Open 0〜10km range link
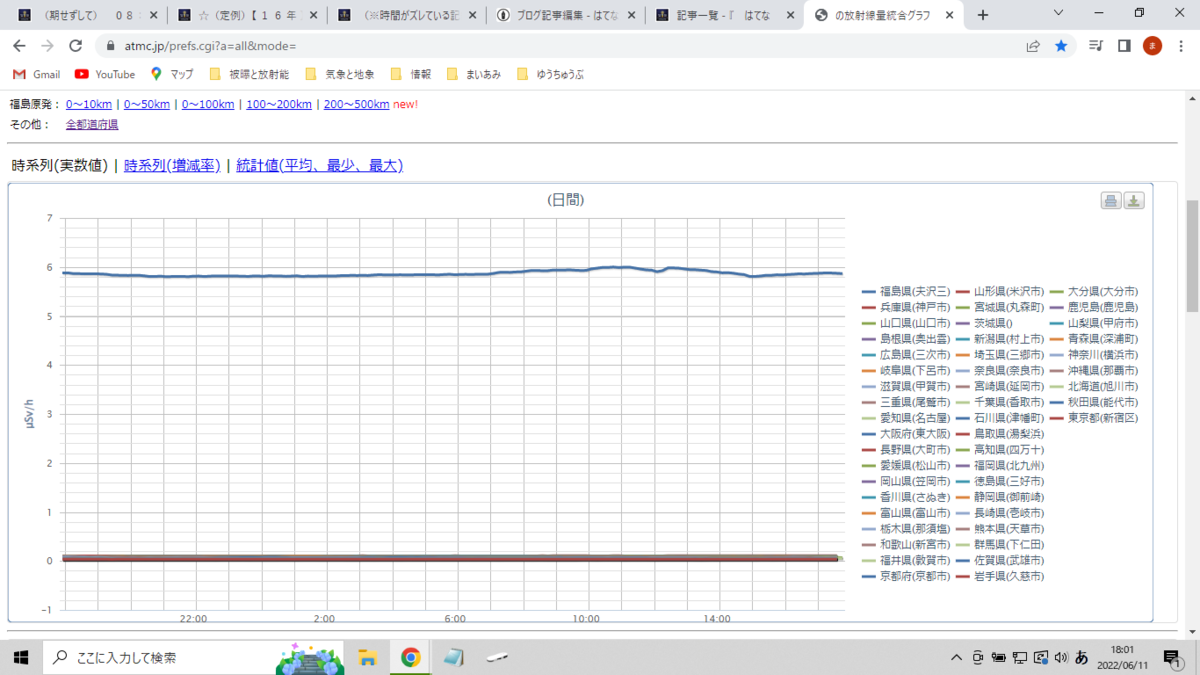 point(89,104)
